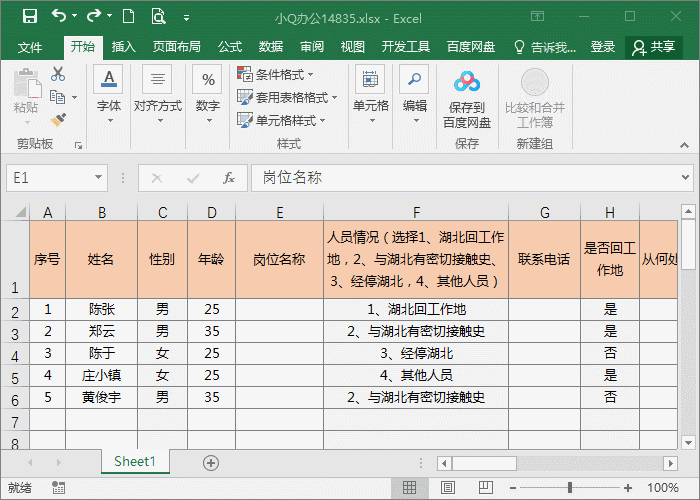The image size is (700, 500).
Task: Open the 编辑 editing group
Action: (415, 95)
